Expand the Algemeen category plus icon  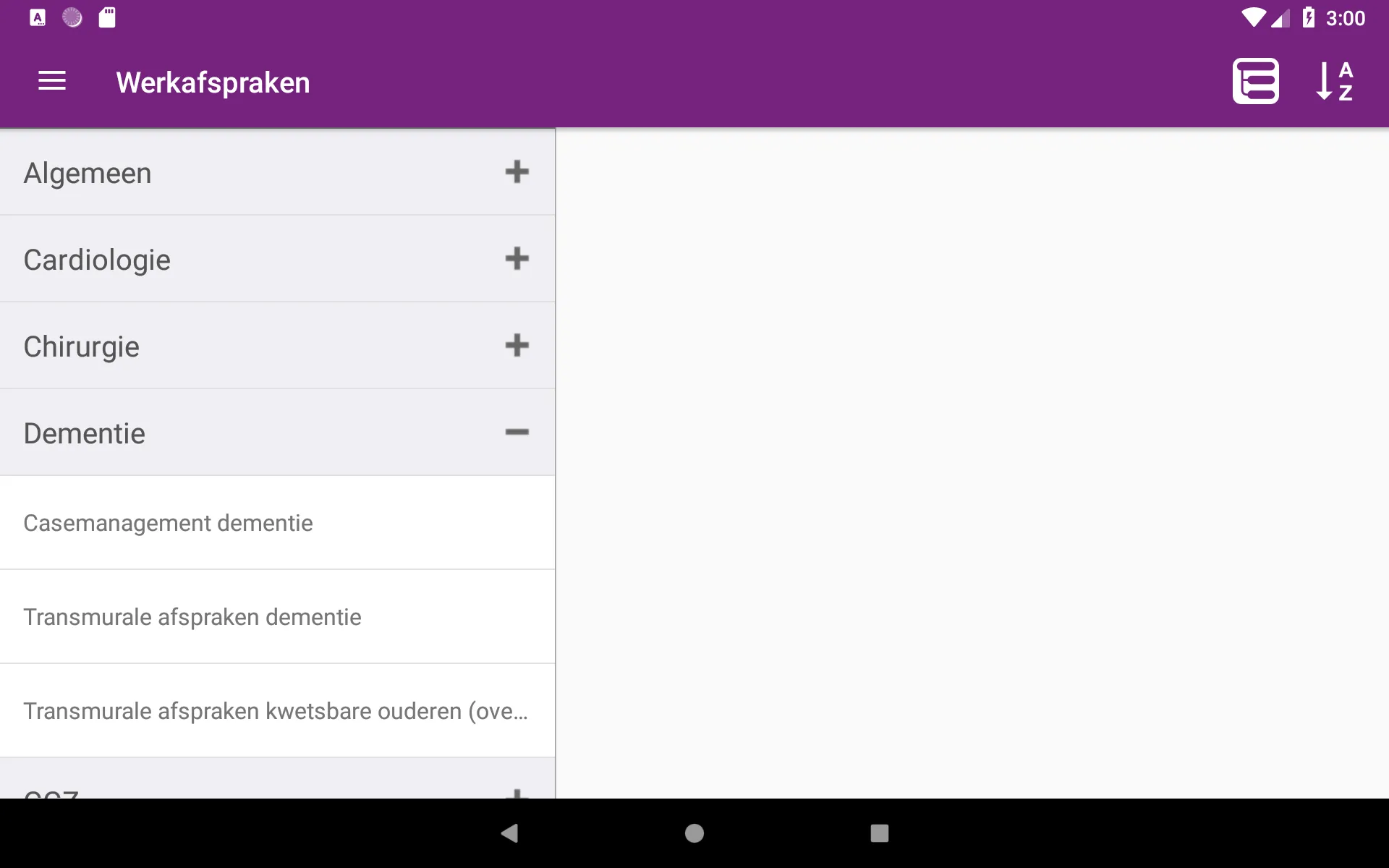517,172
